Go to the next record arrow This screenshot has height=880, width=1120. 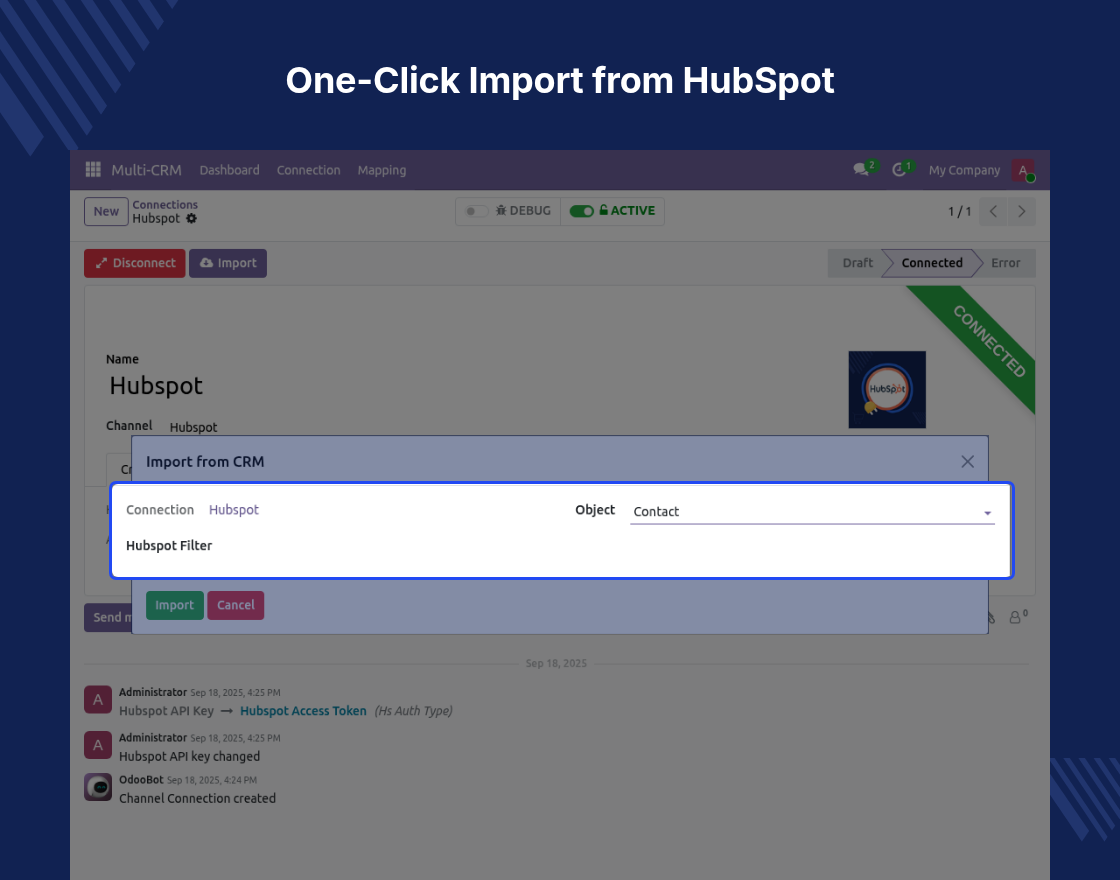(x=1021, y=211)
